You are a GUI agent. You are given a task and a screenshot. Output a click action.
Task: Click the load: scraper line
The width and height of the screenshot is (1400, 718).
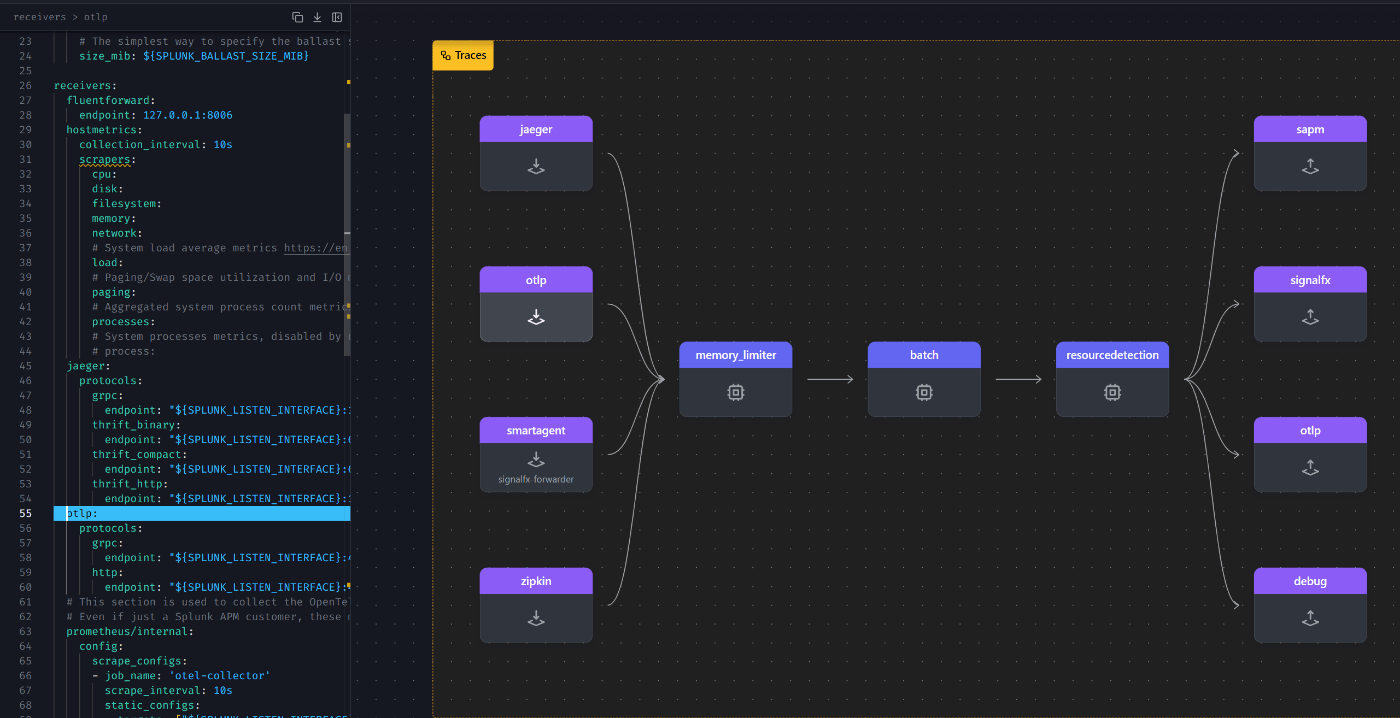point(107,263)
